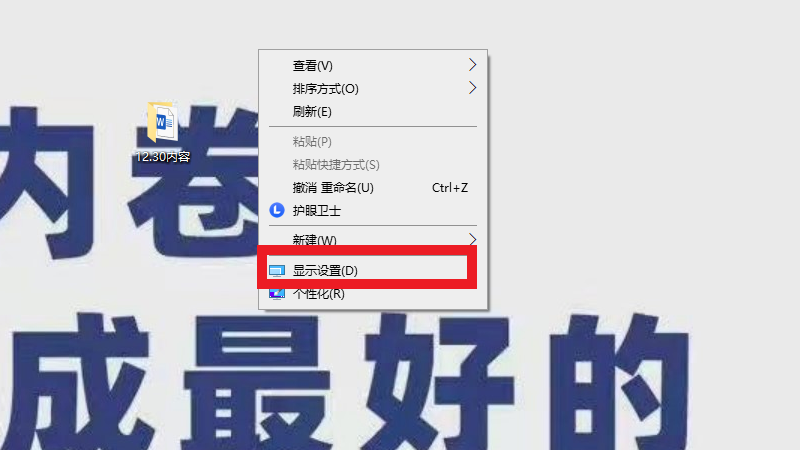800x450 pixels.
Task: Open 显示设置(D) display settings
Action: (373, 270)
